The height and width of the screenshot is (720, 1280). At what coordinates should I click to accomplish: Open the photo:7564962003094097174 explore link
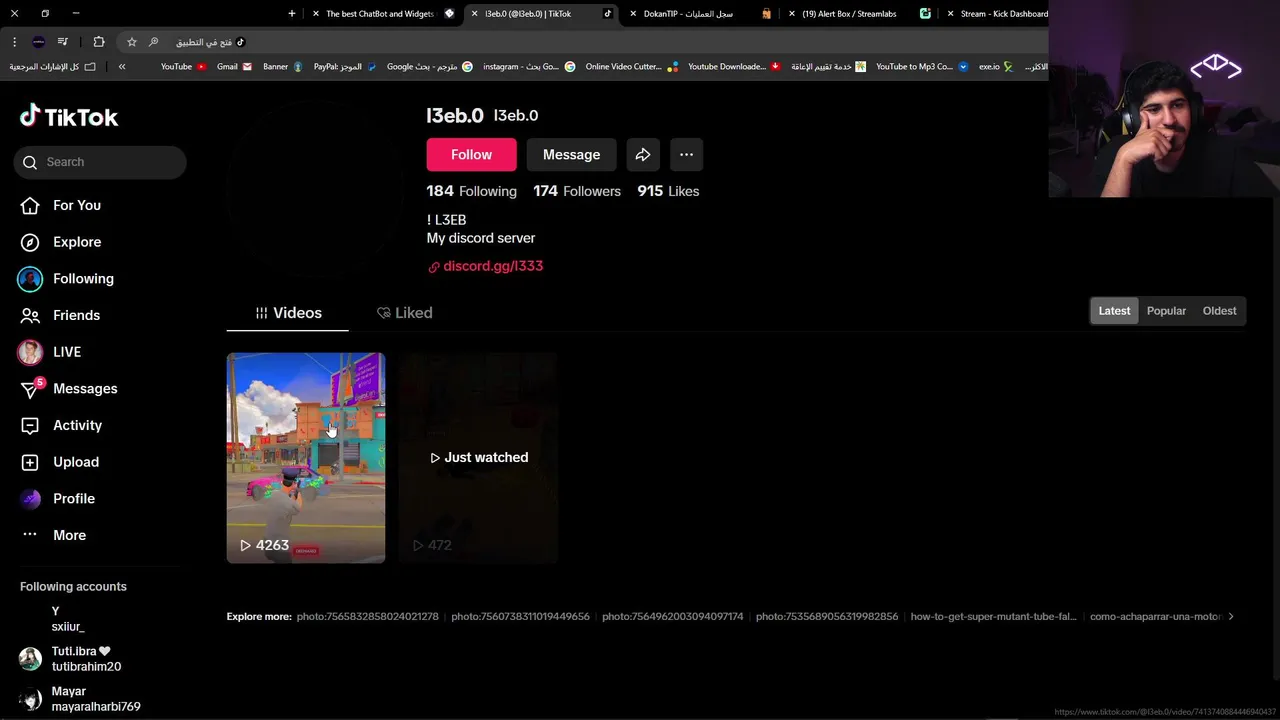pyautogui.click(x=673, y=617)
